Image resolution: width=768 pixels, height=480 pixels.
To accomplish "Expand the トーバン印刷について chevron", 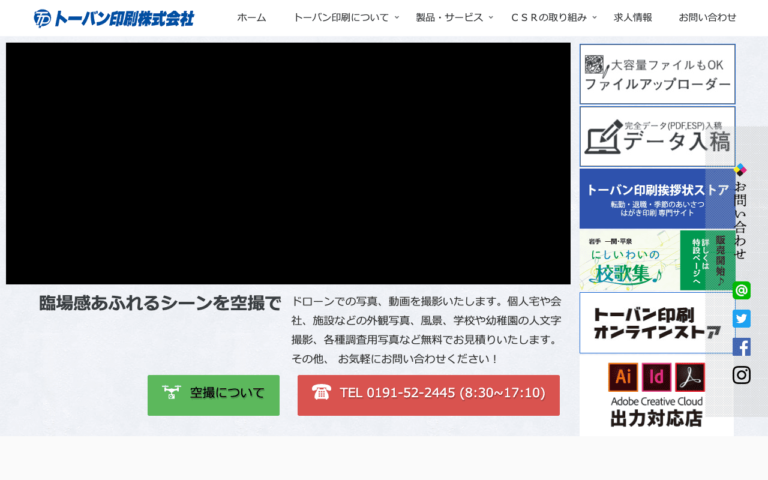I will click(x=397, y=18).
